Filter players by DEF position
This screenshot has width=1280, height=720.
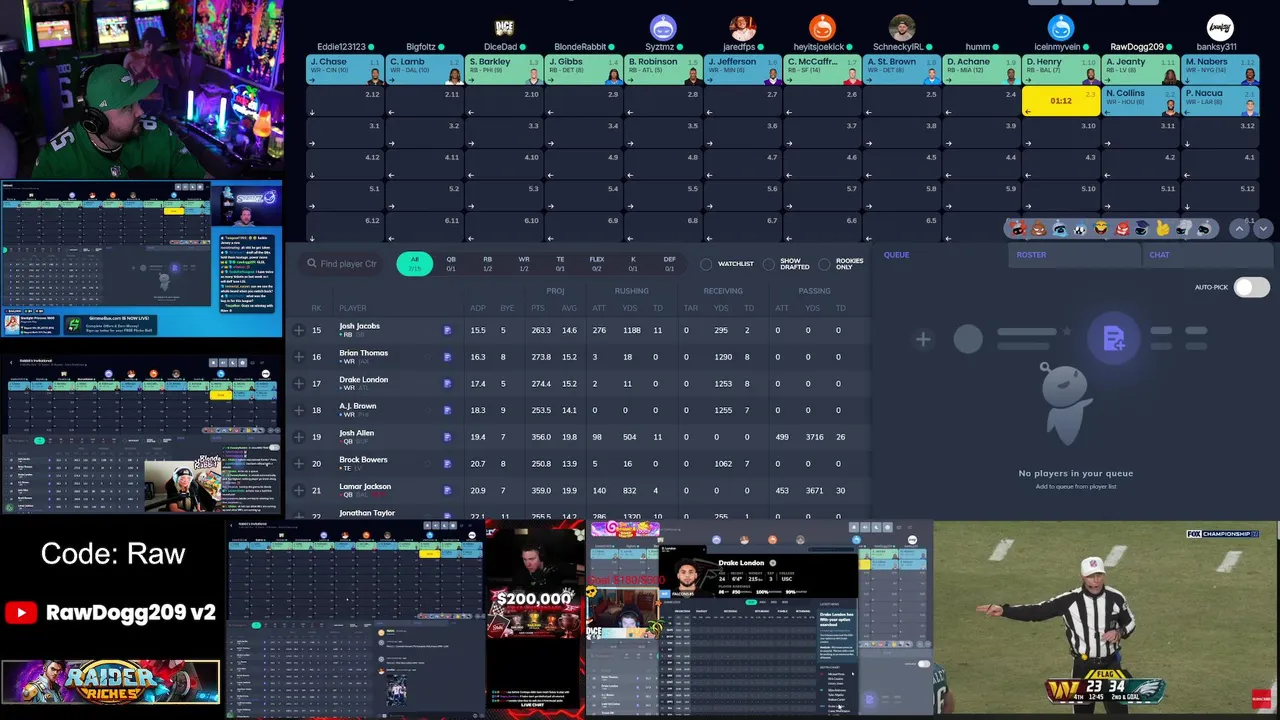[670, 264]
